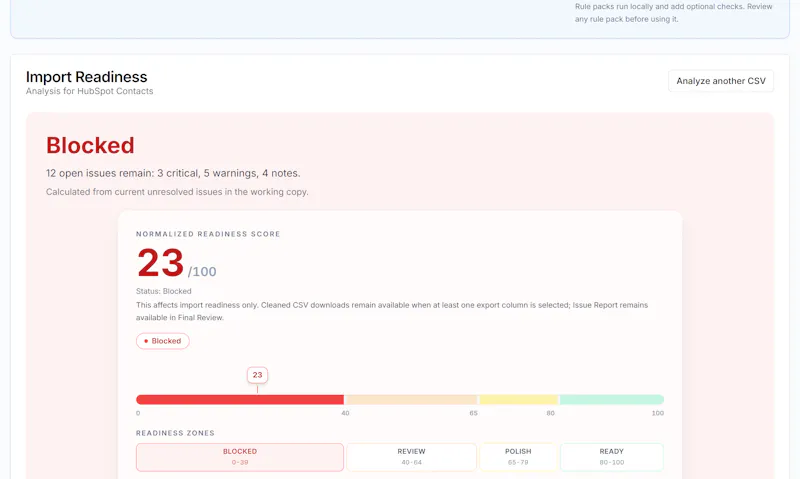The height and width of the screenshot is (479, 800).
Task: Click the 'This affects import readiness only' paragraph
Action: click(x=392, y=311)
